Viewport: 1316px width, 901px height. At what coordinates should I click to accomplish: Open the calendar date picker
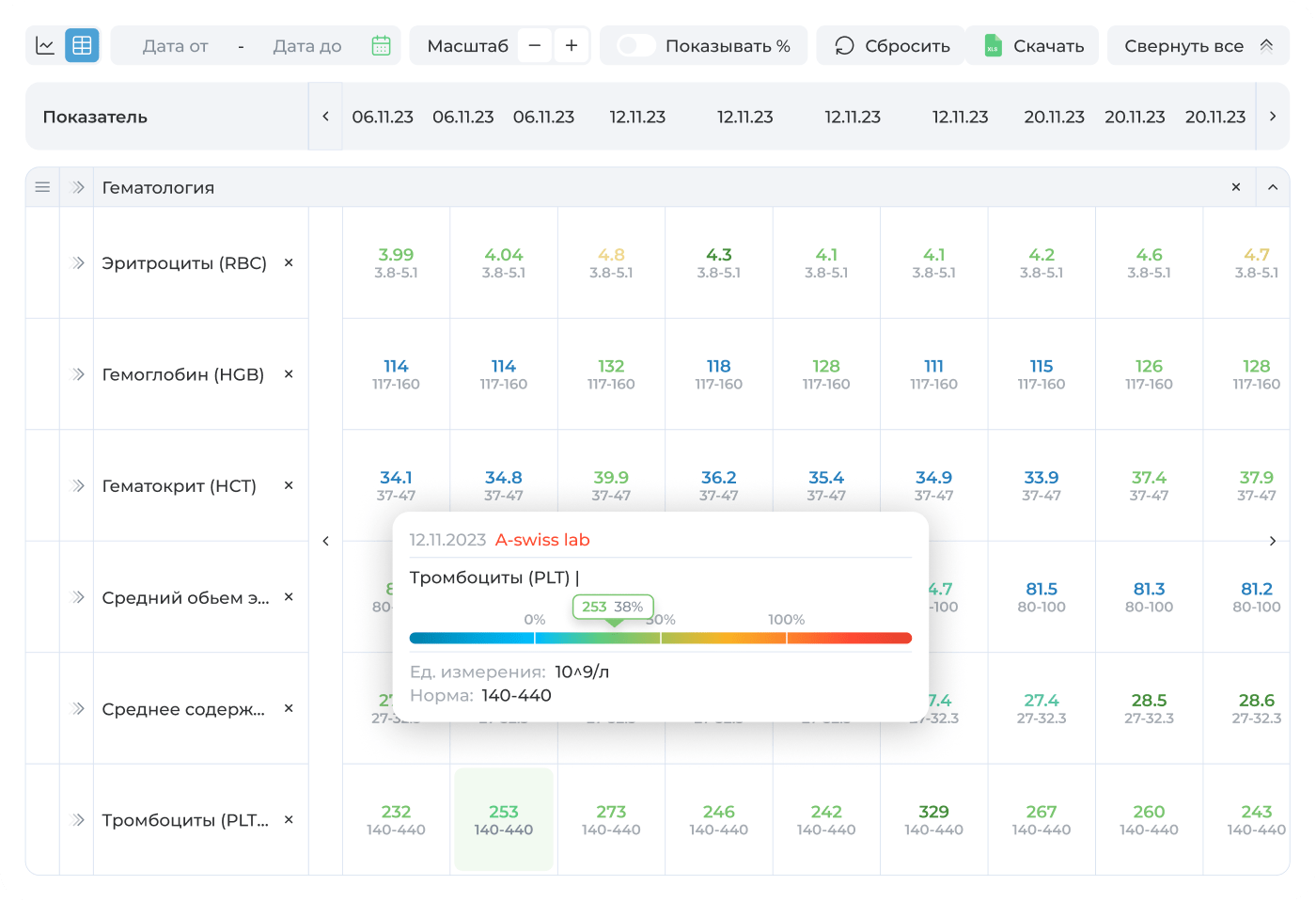[x=381, y=45]
